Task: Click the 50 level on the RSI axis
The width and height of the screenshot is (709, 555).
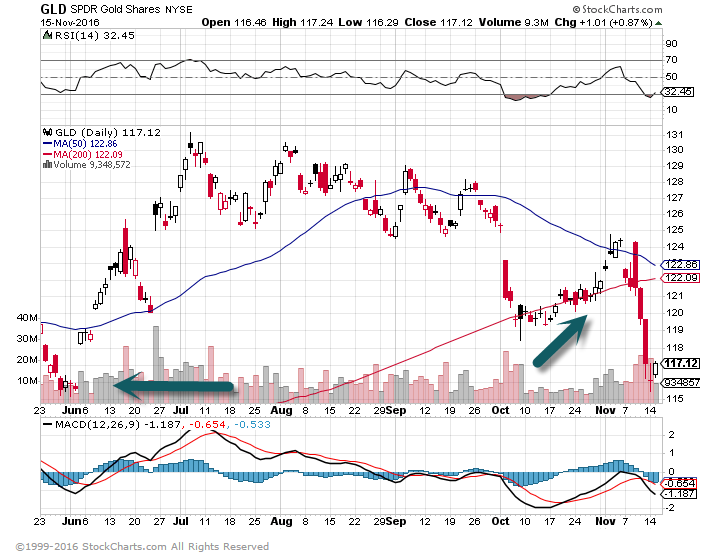Action: tap(671, 76)
